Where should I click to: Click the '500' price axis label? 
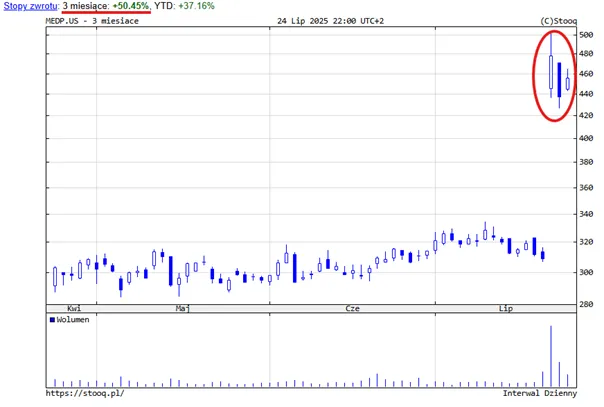pyautogui.click(x=586, y=35)
